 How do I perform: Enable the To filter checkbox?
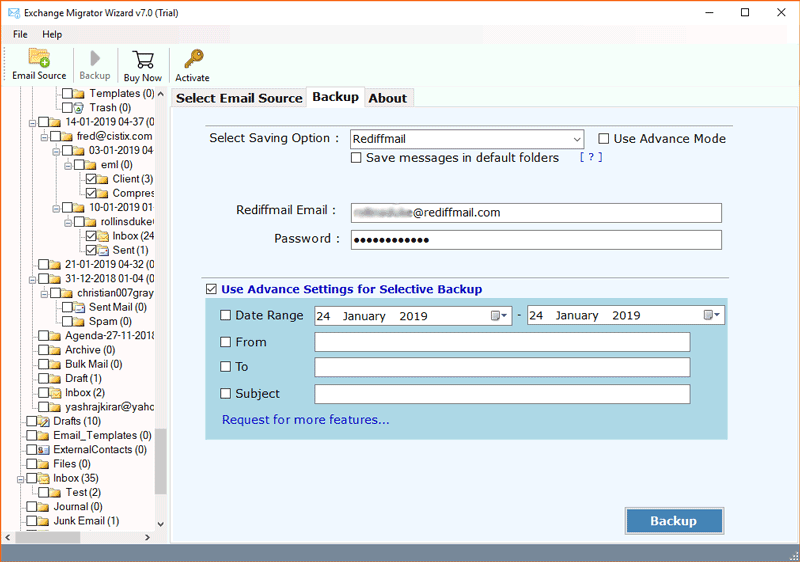pyautogui.click(x=226, y=366)
